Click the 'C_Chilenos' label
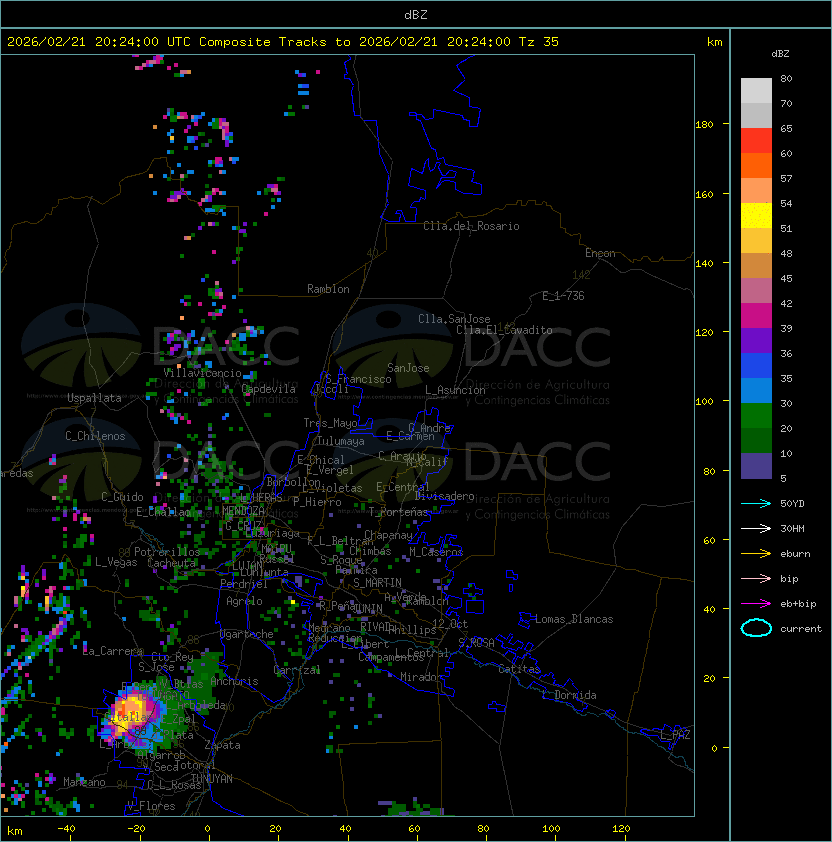This screenshot has height=842, width=832. pos(95,436)
